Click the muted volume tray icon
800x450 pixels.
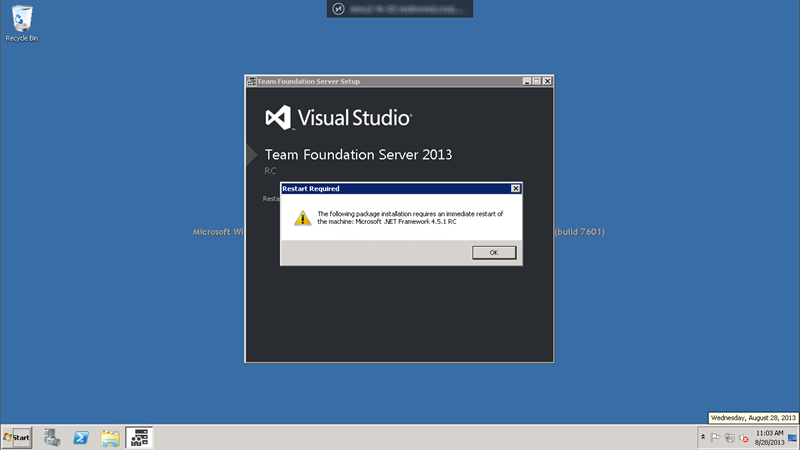(744, 438)
